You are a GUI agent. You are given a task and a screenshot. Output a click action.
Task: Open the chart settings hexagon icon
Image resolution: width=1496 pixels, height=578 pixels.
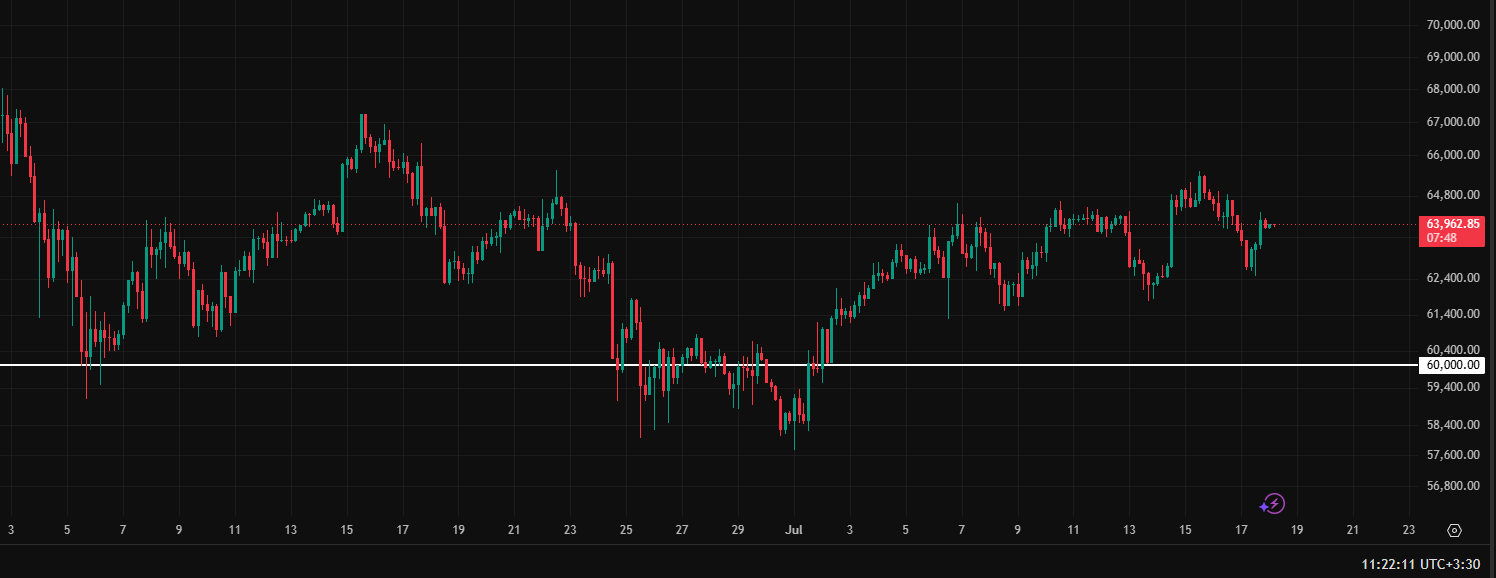[1454, 531]
